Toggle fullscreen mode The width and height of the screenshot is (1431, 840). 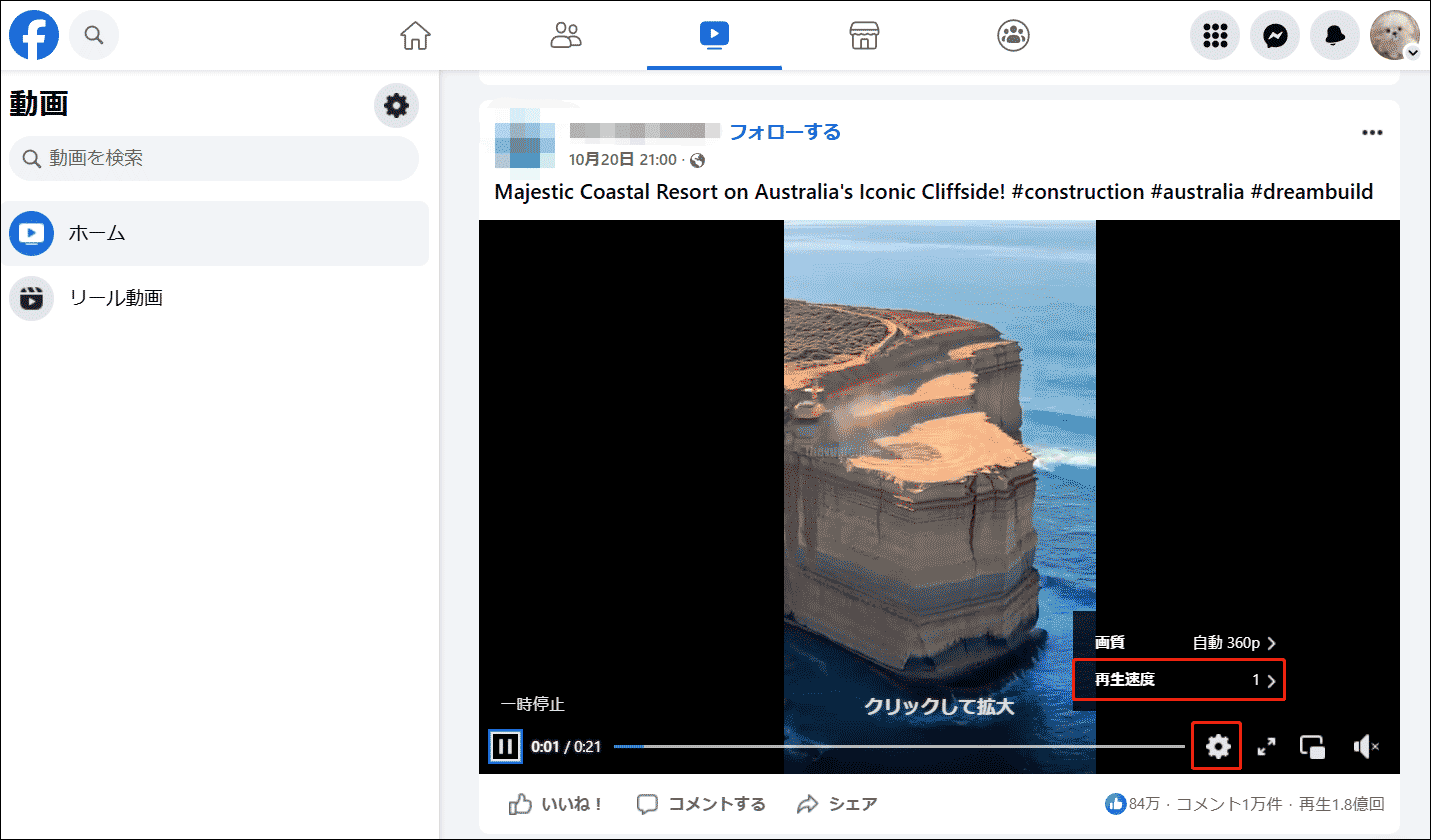tap(1267, 746)
